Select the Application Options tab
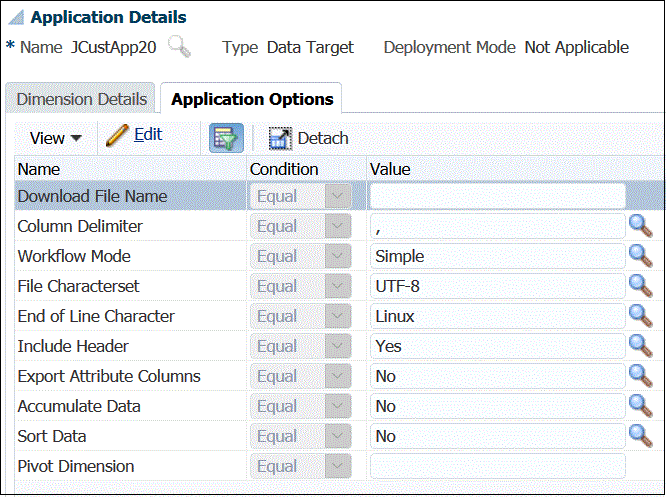 [x=252, y=99]
